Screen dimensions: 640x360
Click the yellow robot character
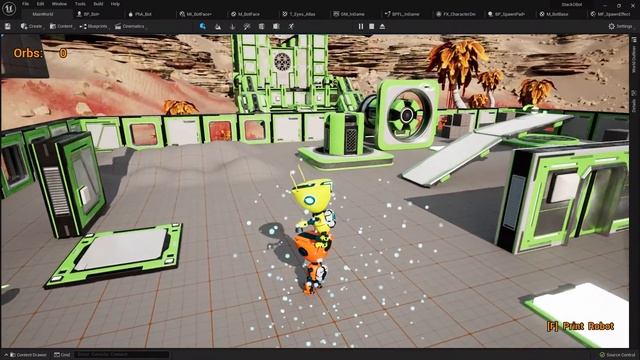[x=314, y=206]
